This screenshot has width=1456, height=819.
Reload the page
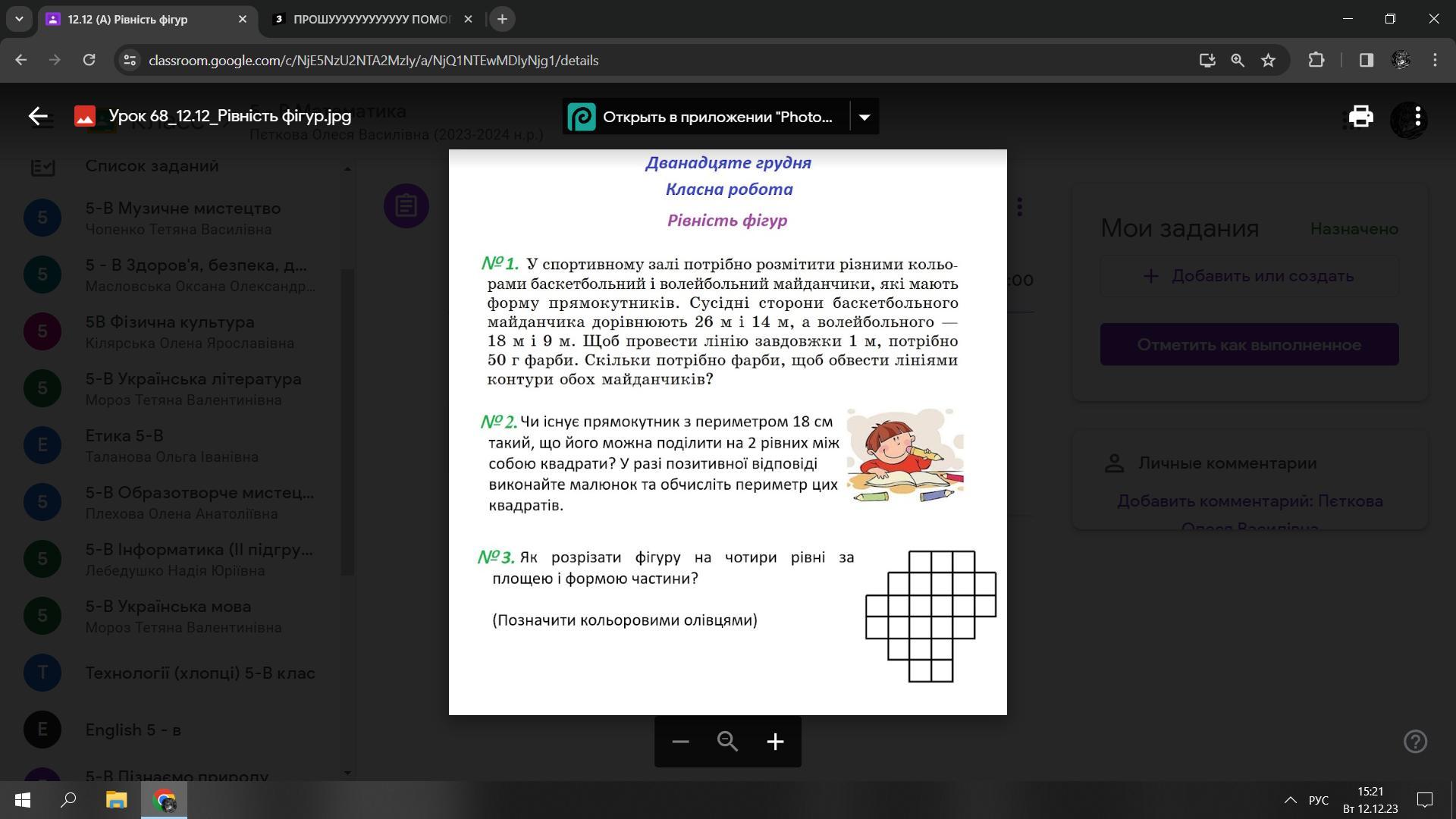89,61
